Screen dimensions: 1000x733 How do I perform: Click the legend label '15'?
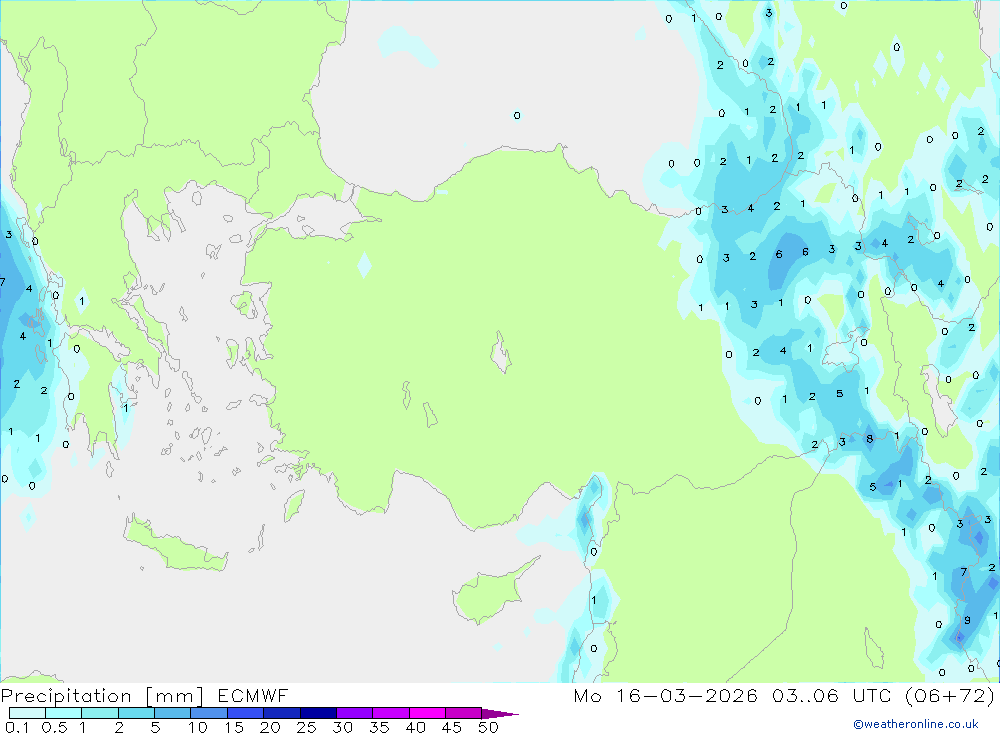click(x=234, y=727)
